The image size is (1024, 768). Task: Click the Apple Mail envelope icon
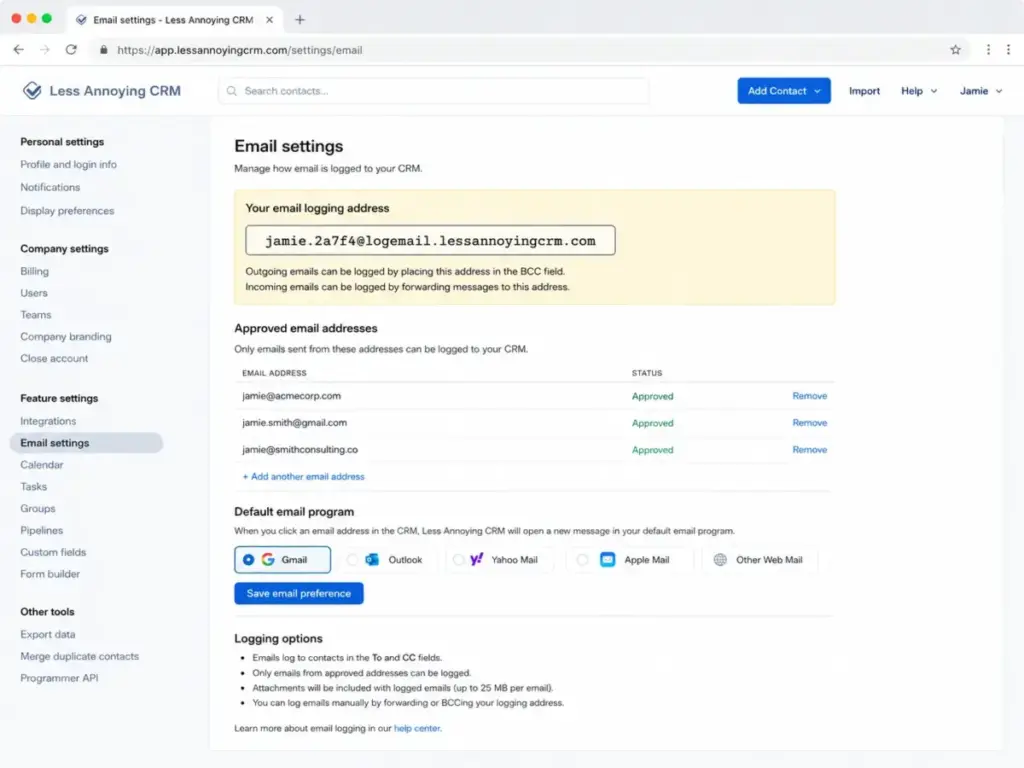607,560
